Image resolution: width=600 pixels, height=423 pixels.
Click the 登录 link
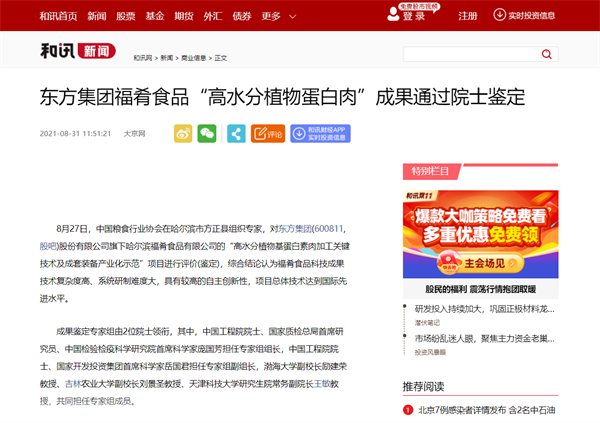(x=414, y=16)
